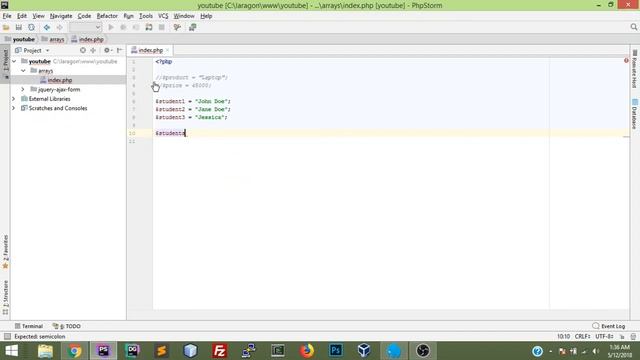Image resolution: width=640 pixels, height=360 pixels.
Task: Change UTF-8 file encoding setting
Action: point(604,337)
